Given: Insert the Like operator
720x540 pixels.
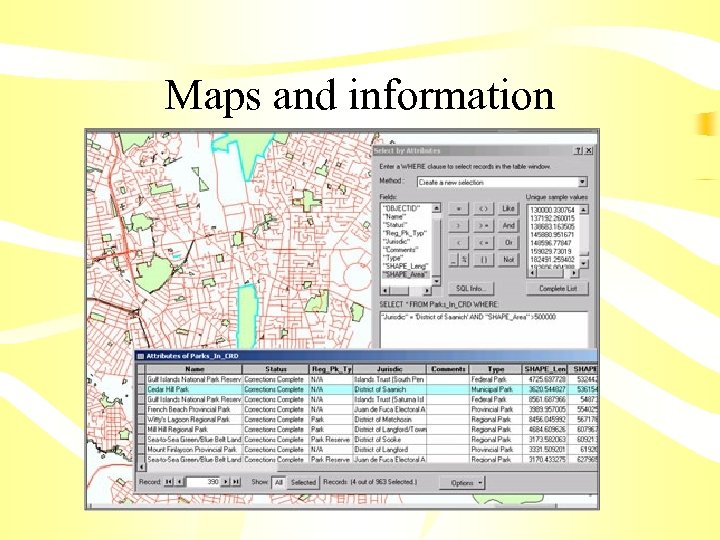Looking at the screenshot, I should (x=508, y=209).
